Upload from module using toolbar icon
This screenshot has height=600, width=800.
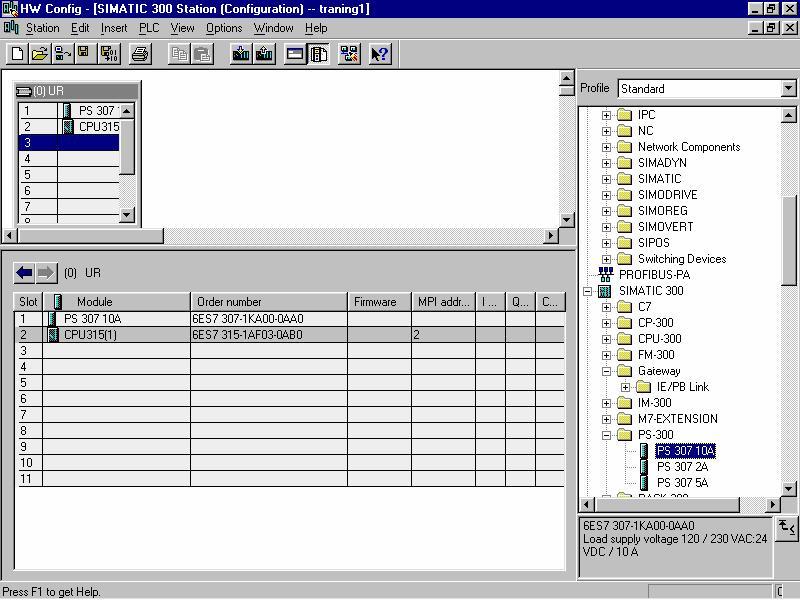point(264,54)
